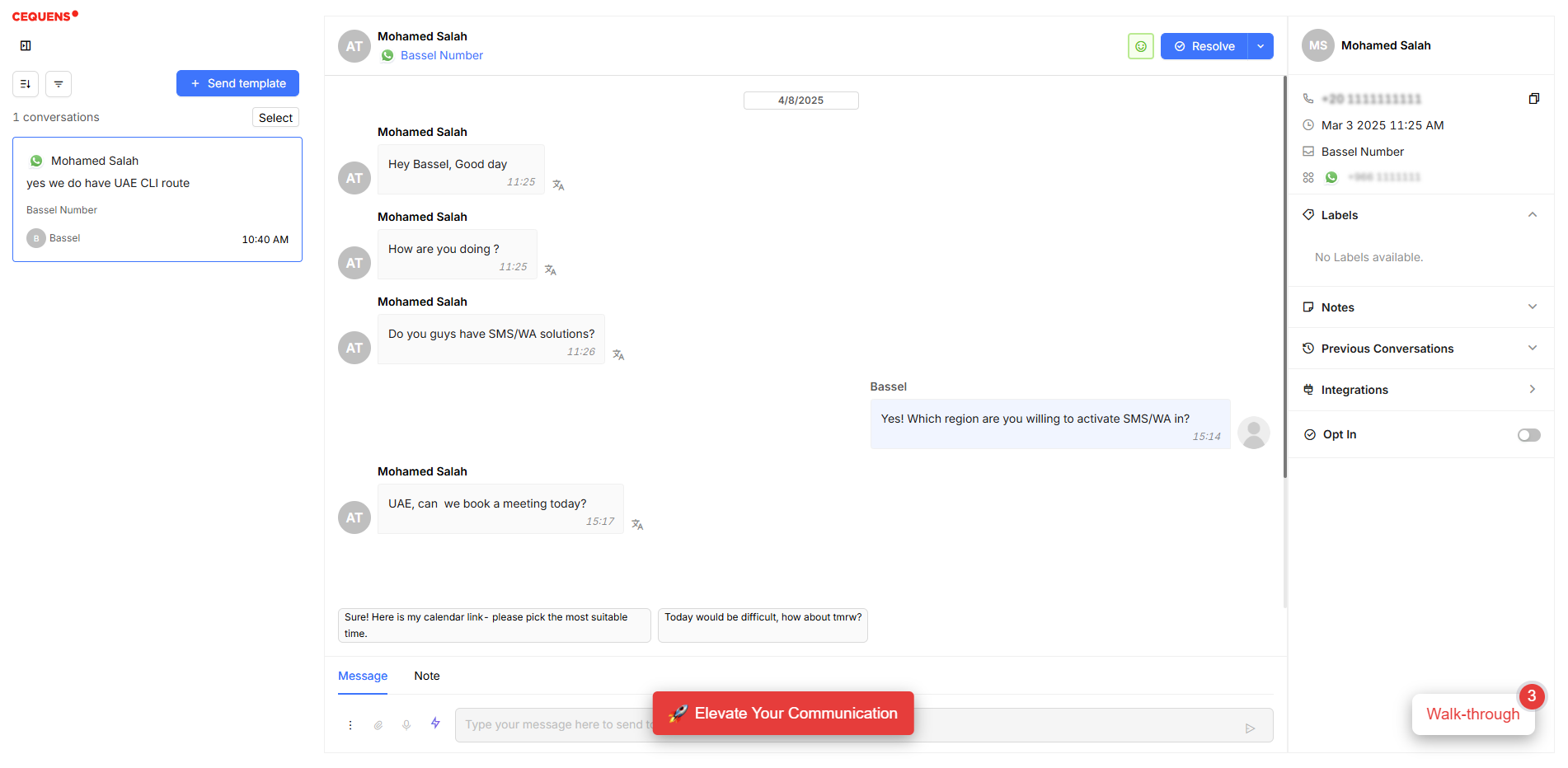Select the Message tab

(x=363, y=677)
